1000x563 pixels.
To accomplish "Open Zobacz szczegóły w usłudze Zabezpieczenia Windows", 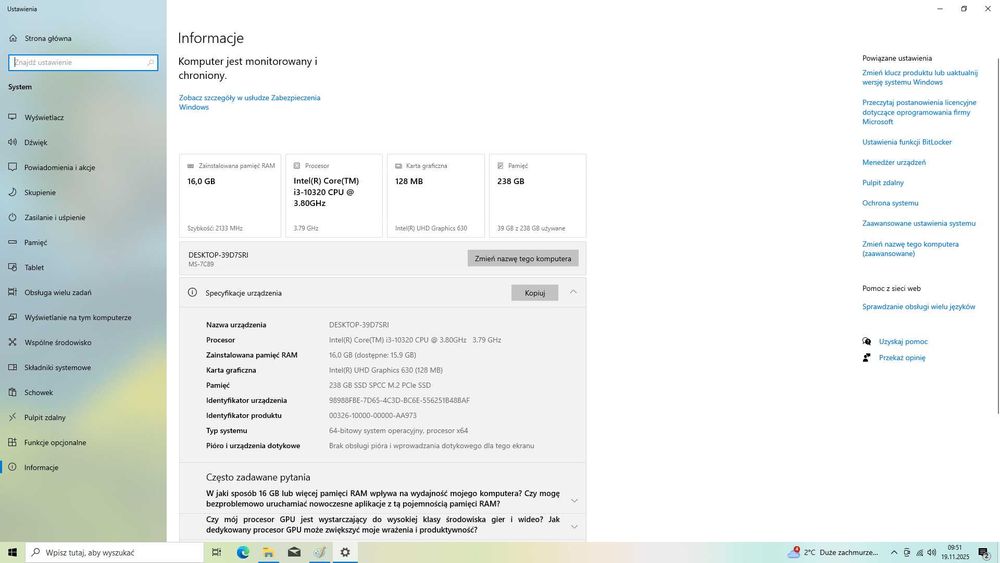I will 249,102.
